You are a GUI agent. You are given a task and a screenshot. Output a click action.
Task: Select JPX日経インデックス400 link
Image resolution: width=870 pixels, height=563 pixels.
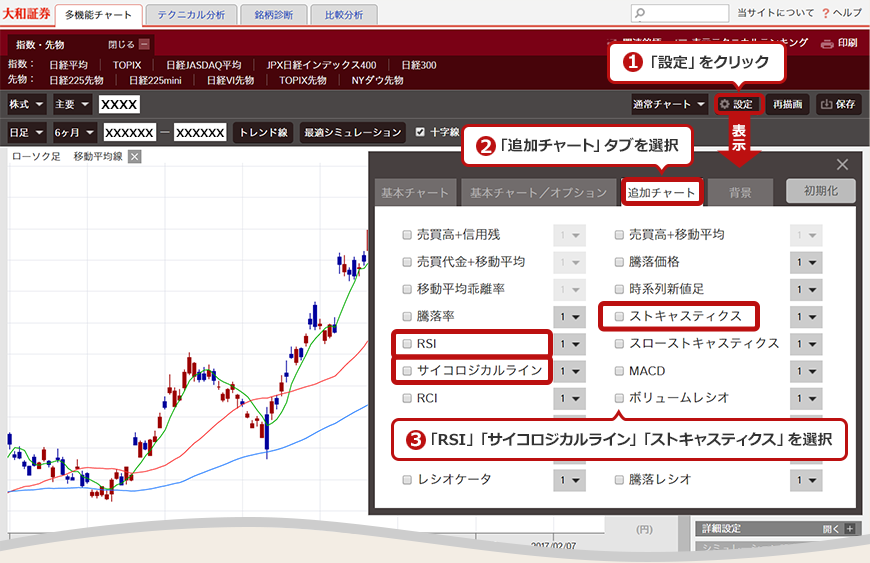coord(321,65)
